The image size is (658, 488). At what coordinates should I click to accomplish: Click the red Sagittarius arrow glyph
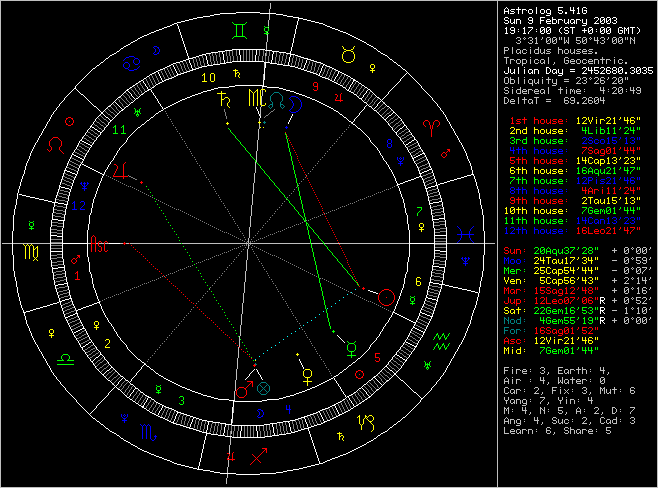[258, 457]
